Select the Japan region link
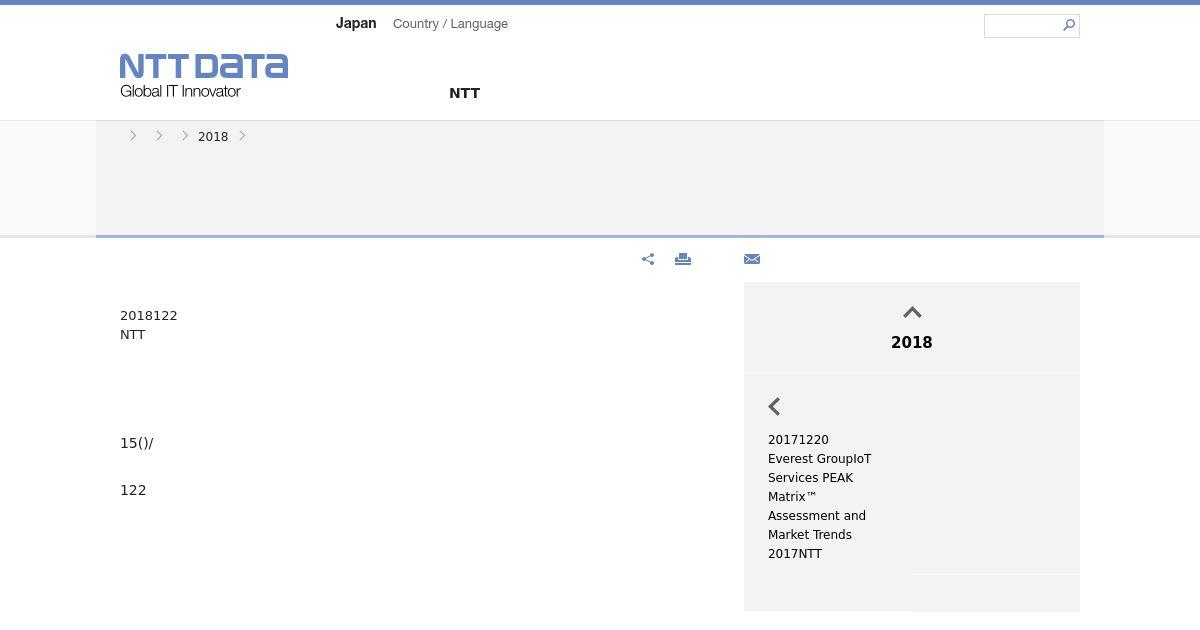 pos(356,23)
